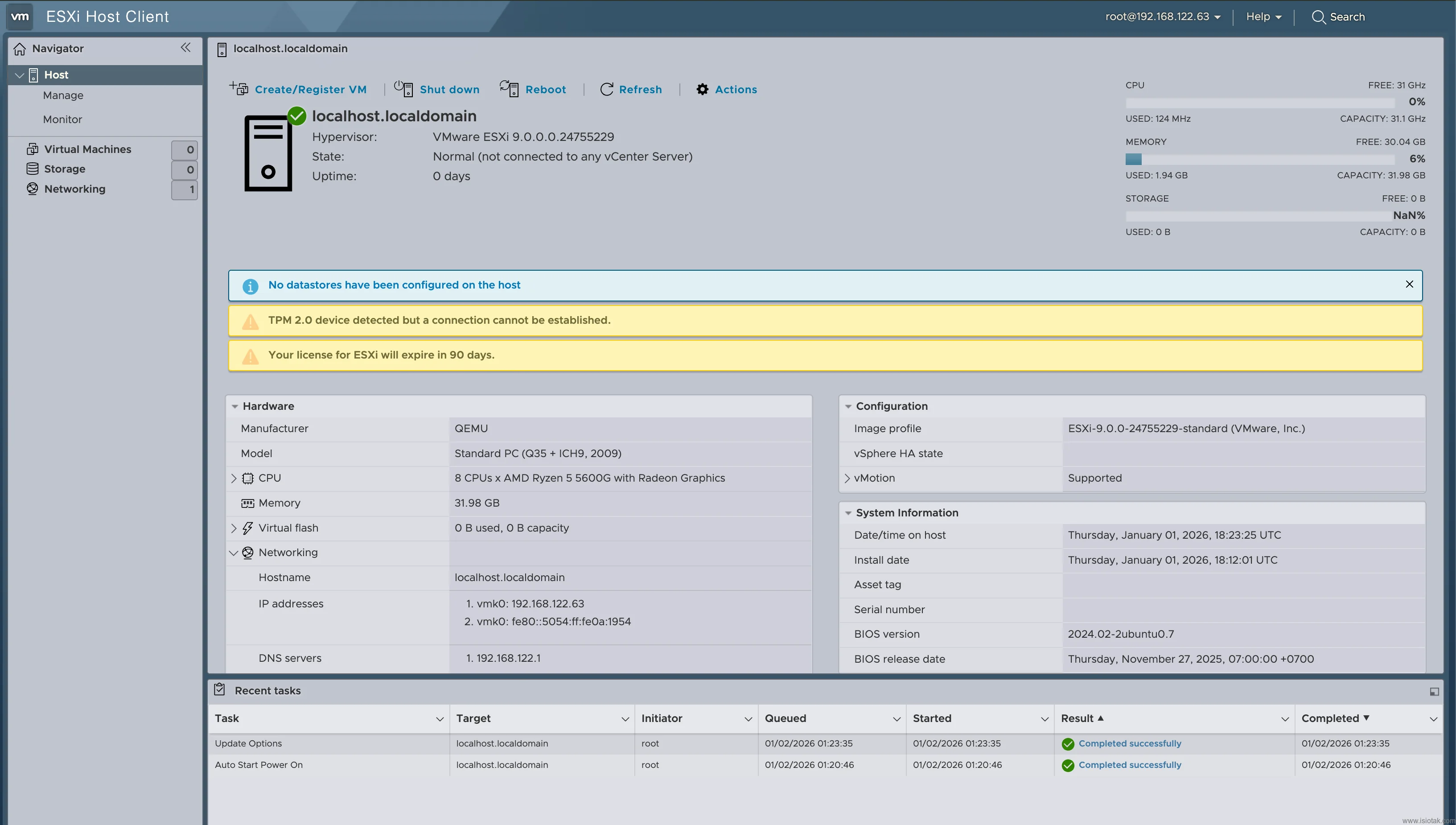Viewport: 1456px width, 825px height.
Task: Dismiss the no datastores notification
Action: [x=1409, y=285]
